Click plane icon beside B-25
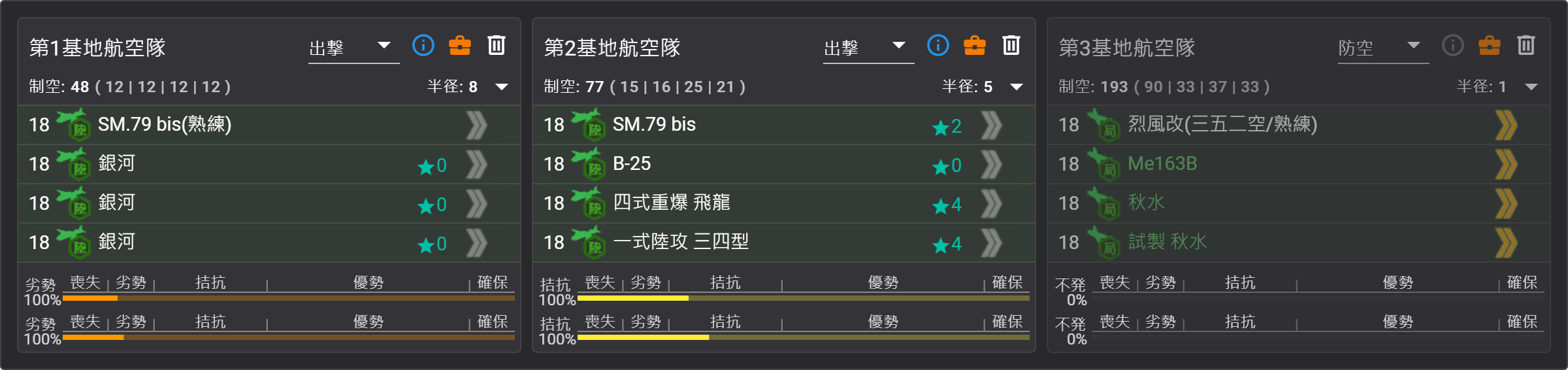Screen dimensions: 1568x370 tap(587, 163)
